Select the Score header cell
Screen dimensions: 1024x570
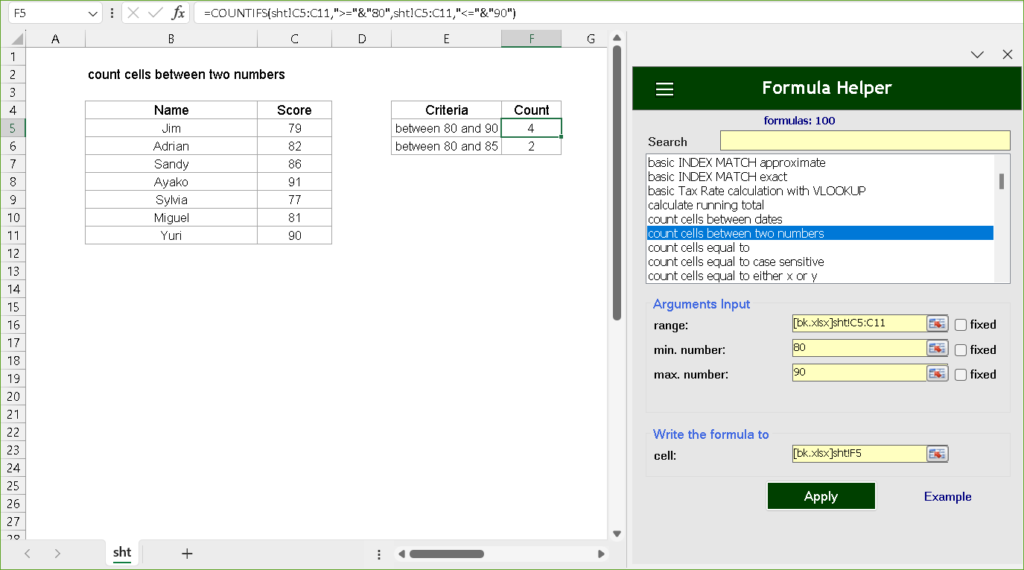coord(295,110)
